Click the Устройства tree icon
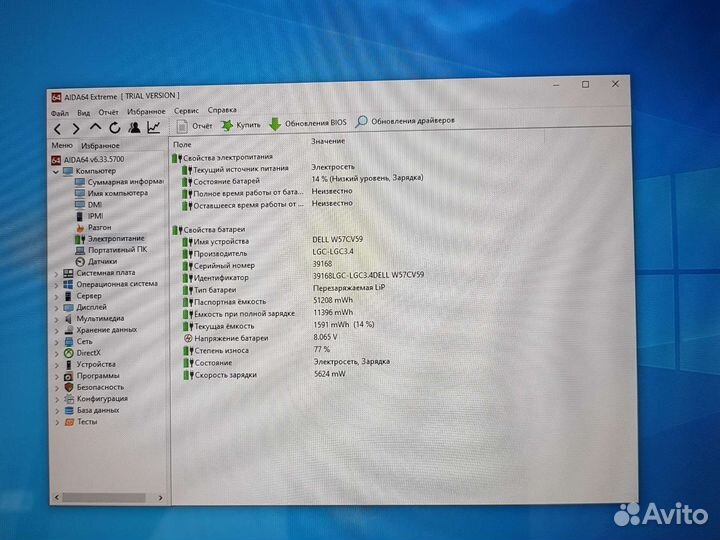This screenshot has width=720, height=540. (68, 365)
